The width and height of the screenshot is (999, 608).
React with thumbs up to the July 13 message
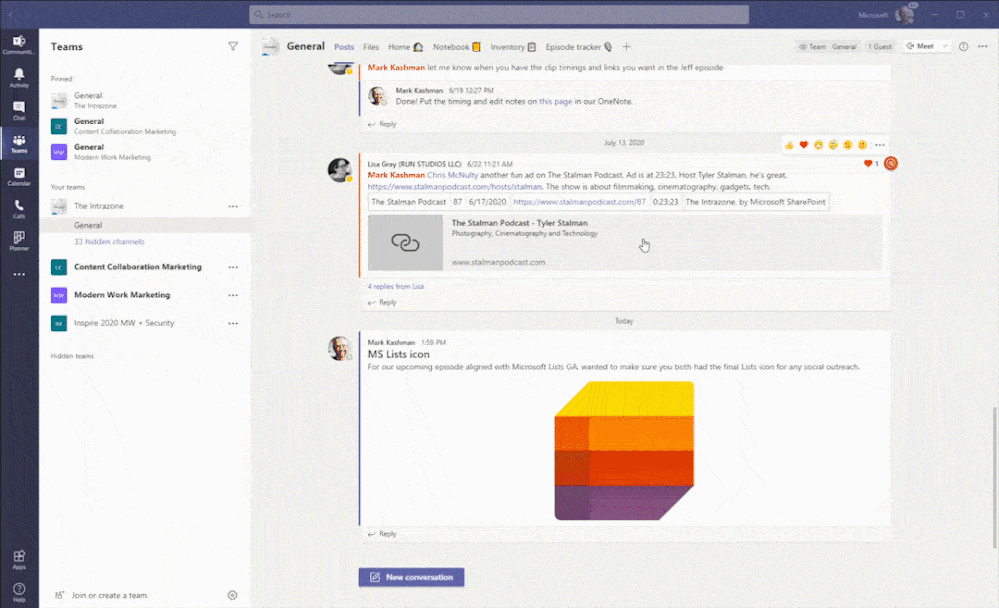pos(789,144)
